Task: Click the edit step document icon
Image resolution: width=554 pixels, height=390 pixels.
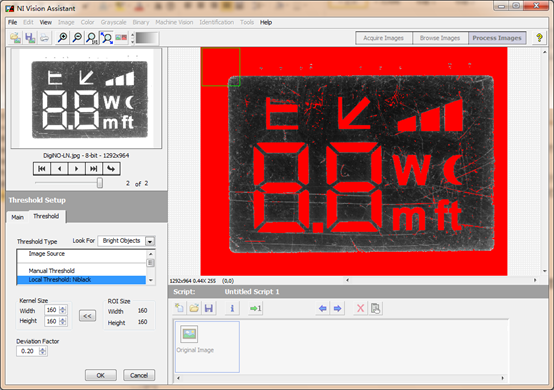Action: point(375,308)
